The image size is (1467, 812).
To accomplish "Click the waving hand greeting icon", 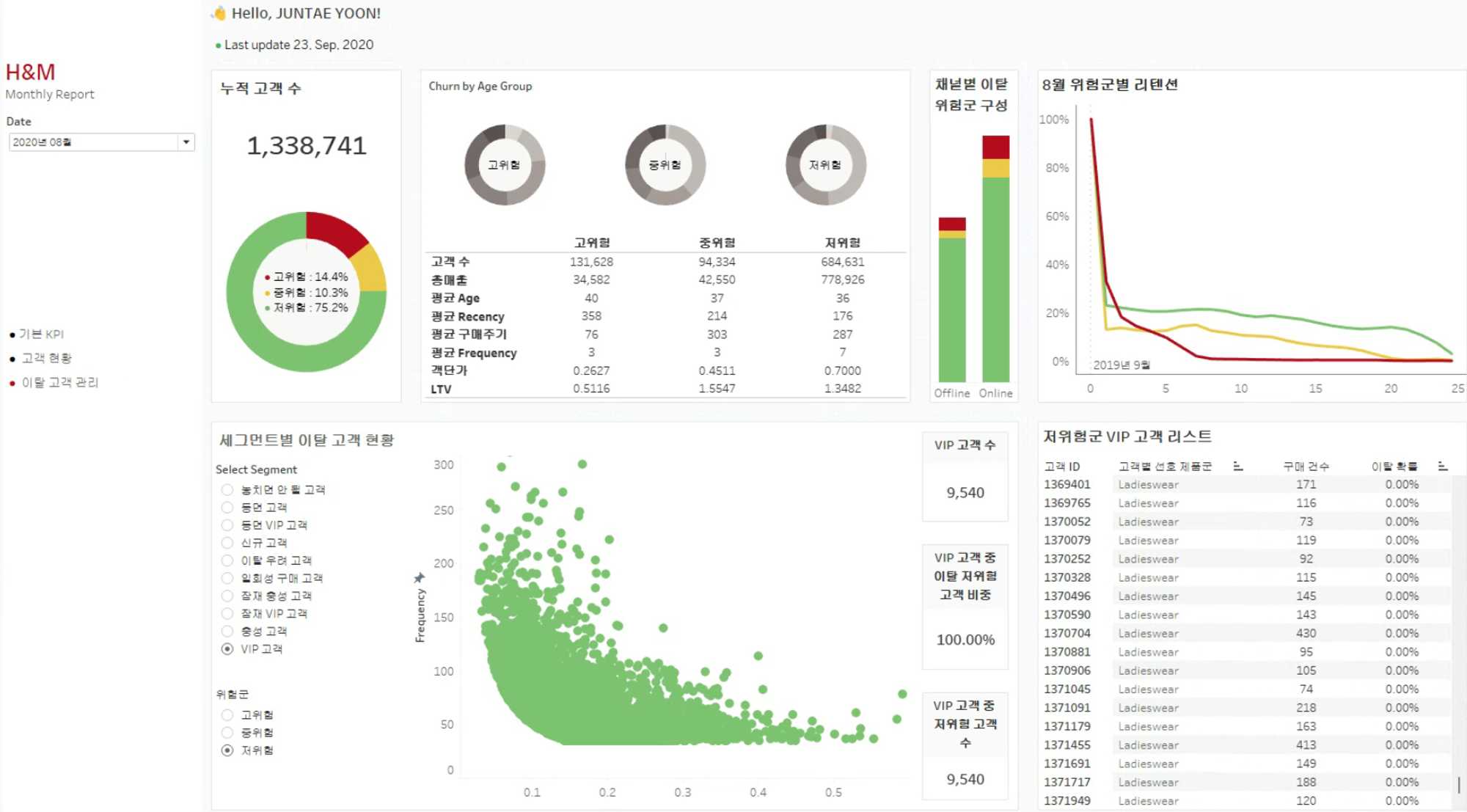I will pyautogui.click(x=219, y=13).
